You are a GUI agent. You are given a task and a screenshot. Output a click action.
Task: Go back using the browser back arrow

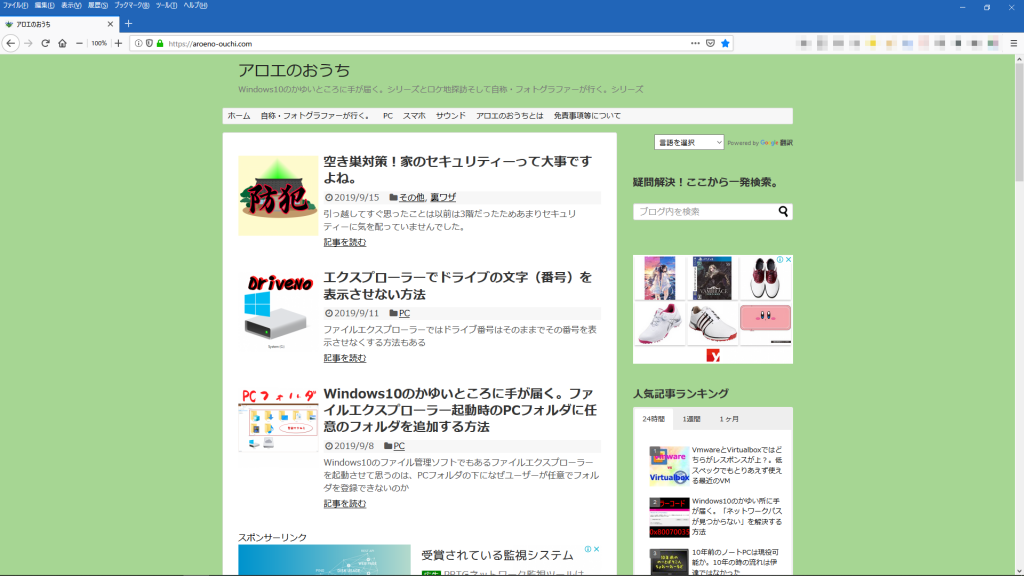click(x=11, y=44)
